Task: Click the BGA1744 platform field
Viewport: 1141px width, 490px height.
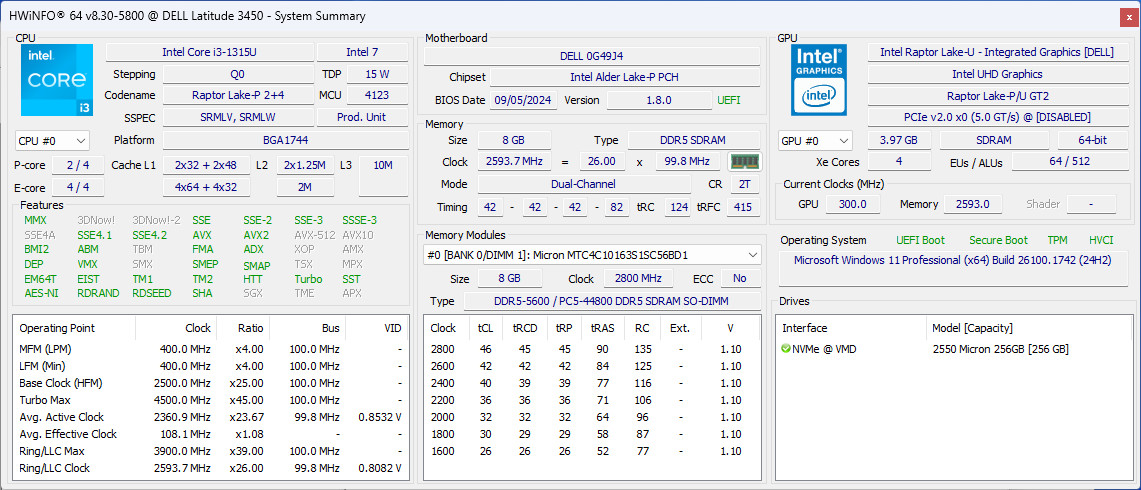Action: click(285, 140)
